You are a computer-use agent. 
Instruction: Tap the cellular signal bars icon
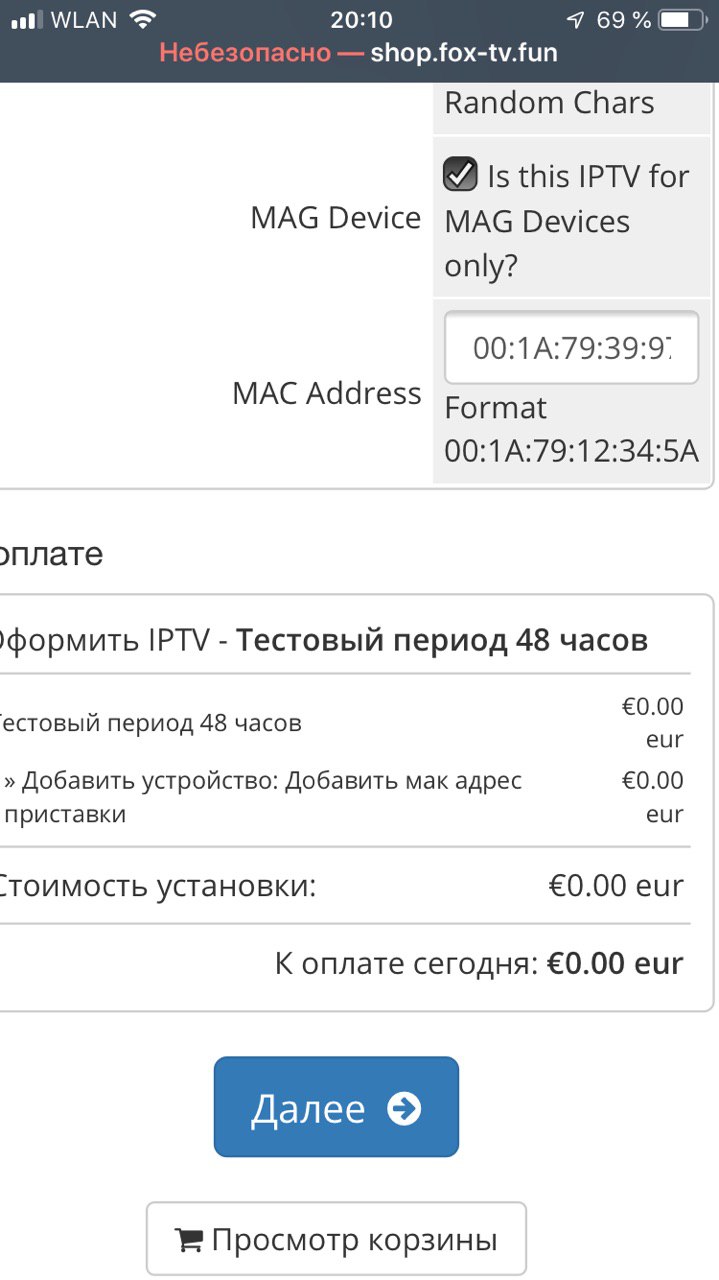point(26,19)
